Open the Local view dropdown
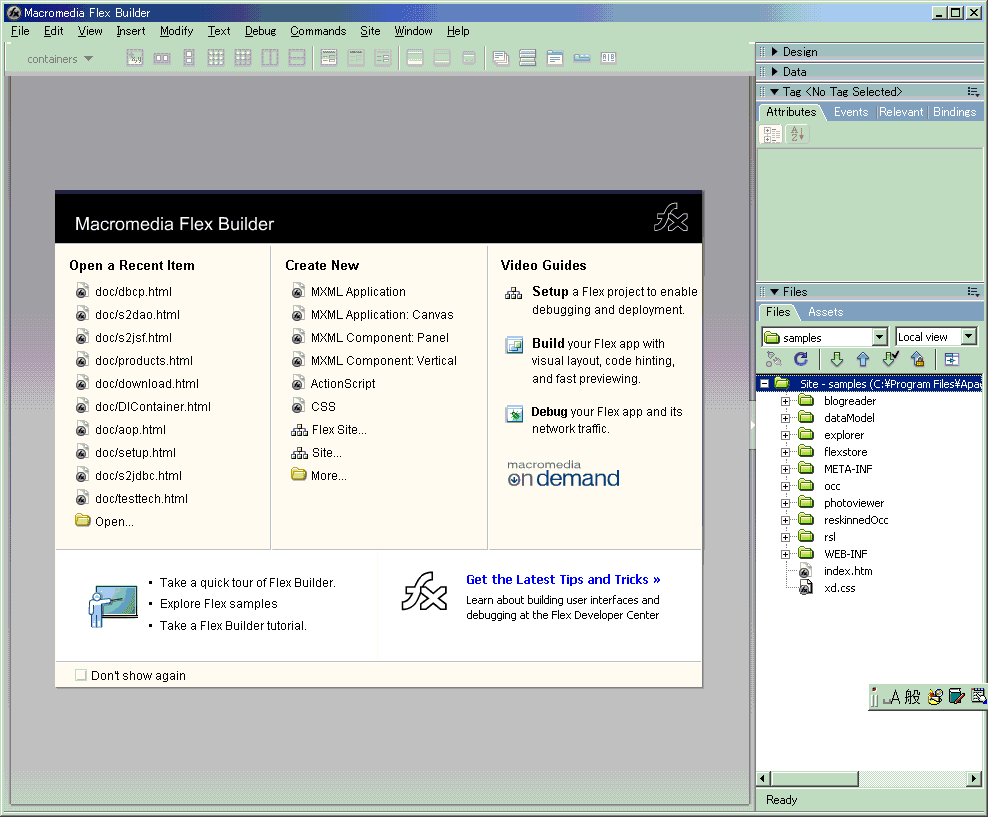The image size is (988, 817). pos(969,337)
